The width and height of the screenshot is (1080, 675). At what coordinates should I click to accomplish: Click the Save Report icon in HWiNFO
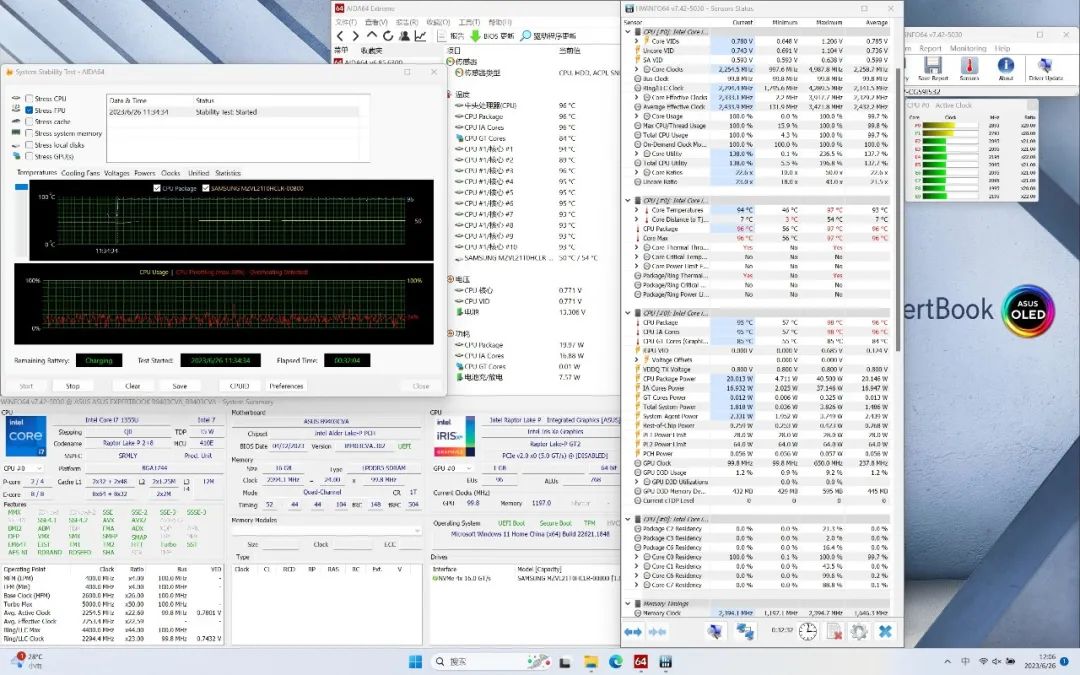pos(932,67)
